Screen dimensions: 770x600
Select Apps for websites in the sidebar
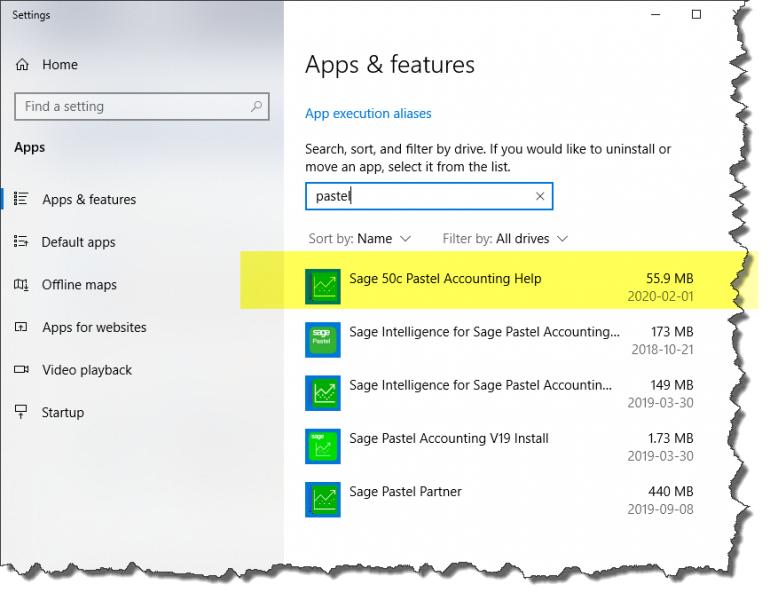pyautogui.click(x=94, y=327)
